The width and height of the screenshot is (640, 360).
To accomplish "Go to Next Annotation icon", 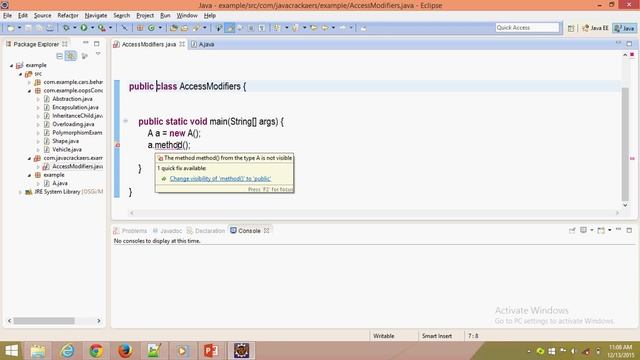I will [x=278, y=28].
